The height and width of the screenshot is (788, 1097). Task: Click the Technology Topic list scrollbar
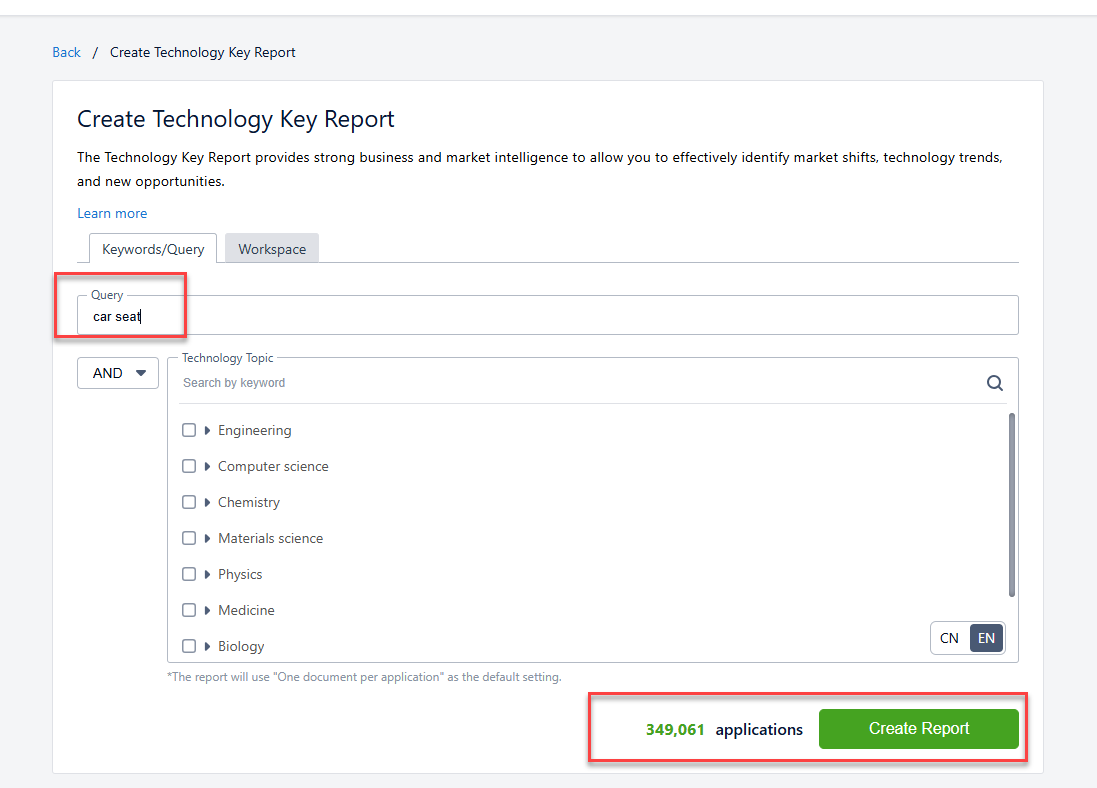click(x=1012, y=505)
